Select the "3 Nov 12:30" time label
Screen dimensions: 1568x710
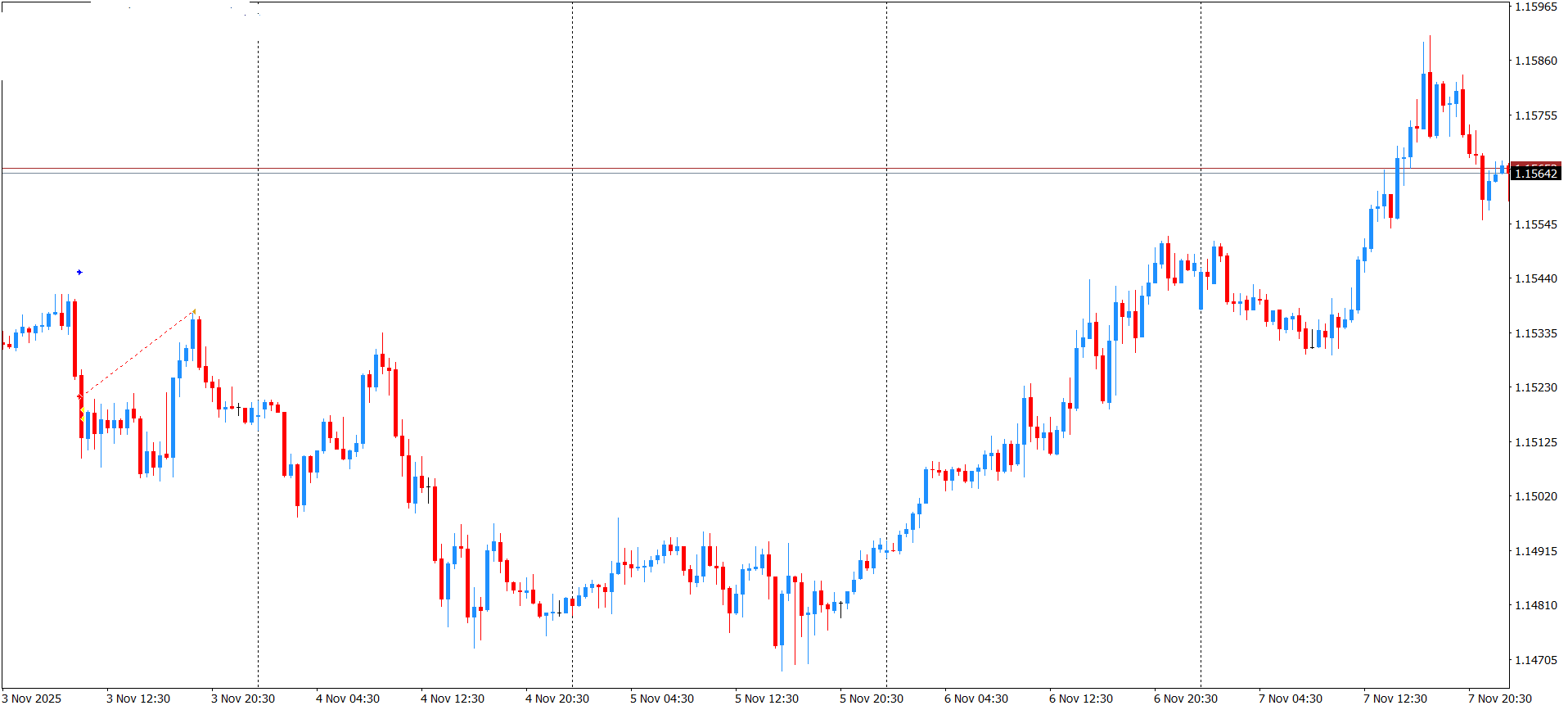click(138, 699)
